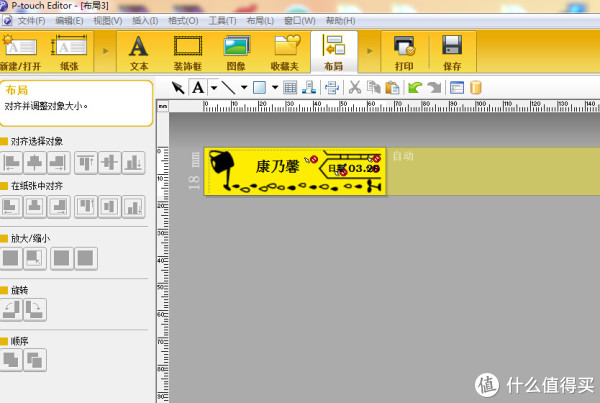Select the text A tool in toolbar

[x=198, y=88]
